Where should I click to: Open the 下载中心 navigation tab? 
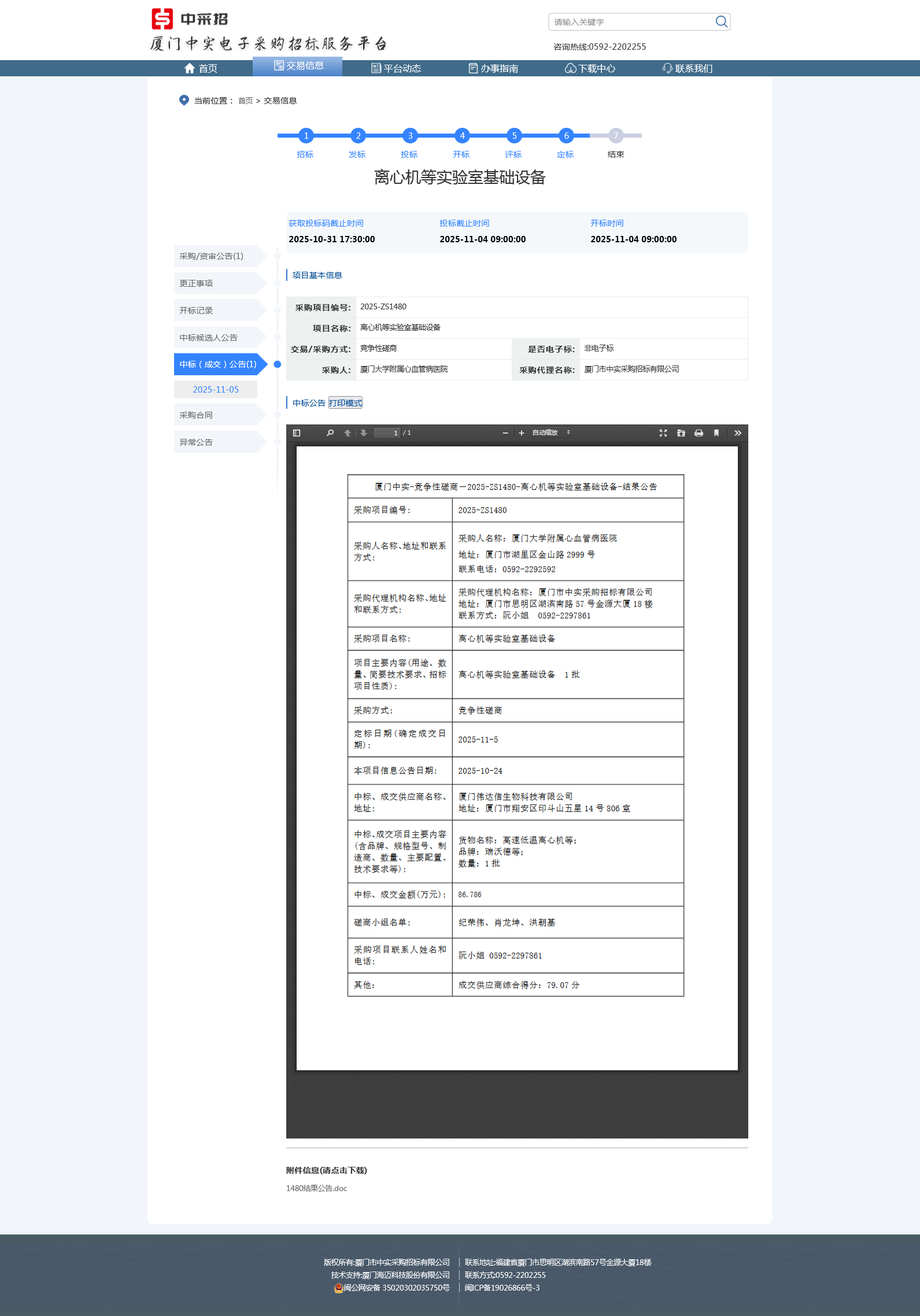pos(590,68)
